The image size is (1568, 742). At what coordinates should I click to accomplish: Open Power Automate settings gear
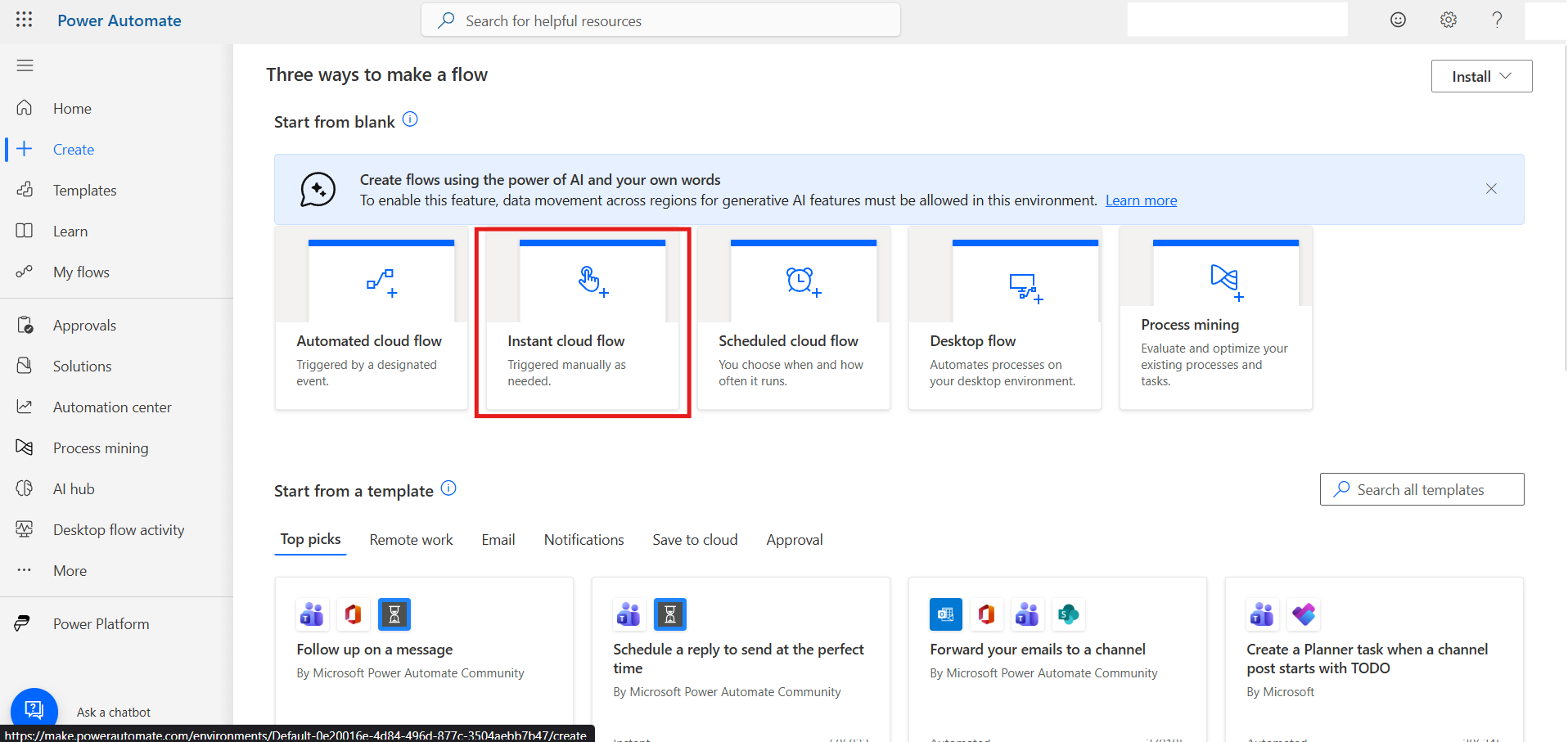pyautogui.click(x=1448, y=19)
